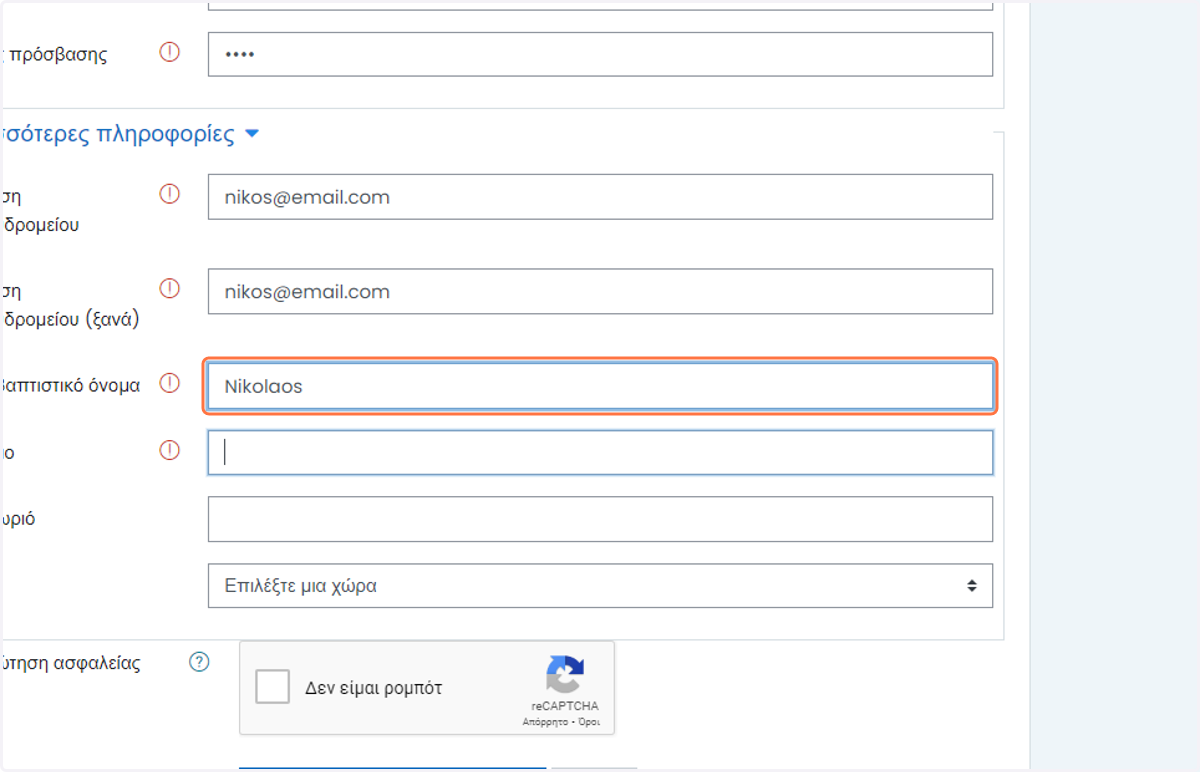Click the required icon beside the empty surname field
The height and width of the screenshot is (772, 1200).
pyautogui.click(x=170, y=450)
